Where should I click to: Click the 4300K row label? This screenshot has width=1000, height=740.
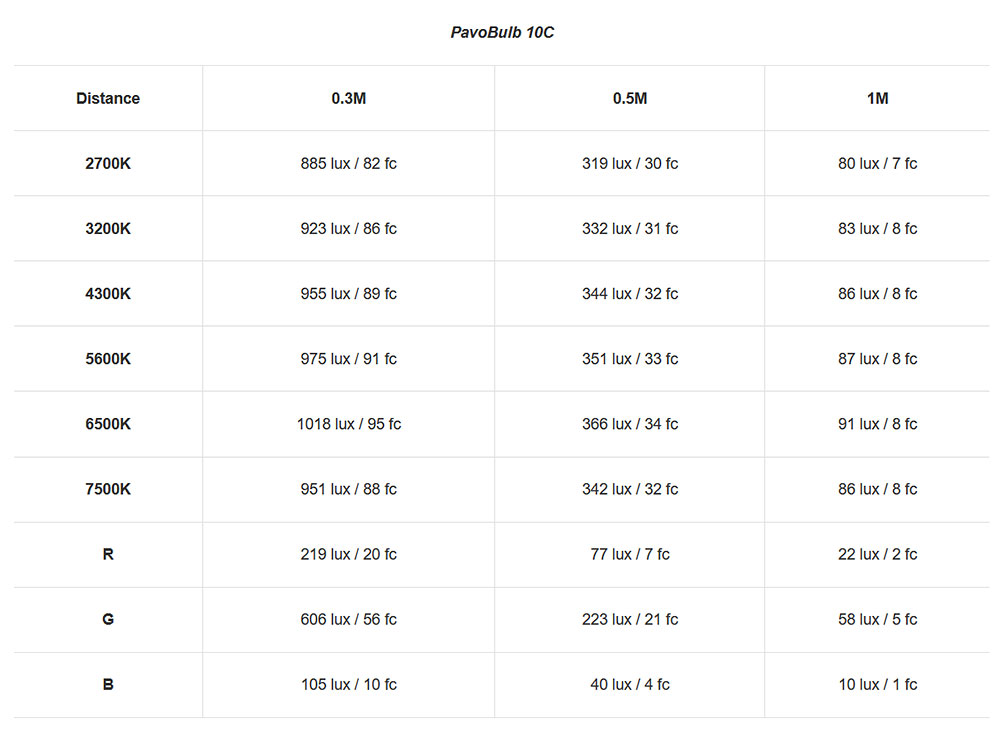point(108,294)
